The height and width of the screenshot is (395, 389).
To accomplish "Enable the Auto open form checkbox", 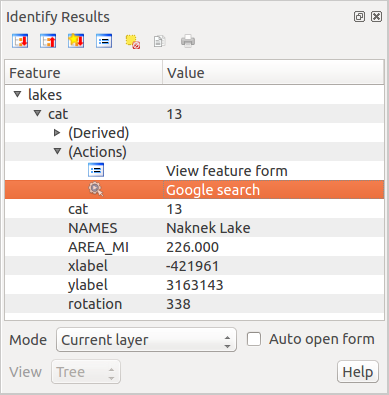I will click(x=254, y=339).
